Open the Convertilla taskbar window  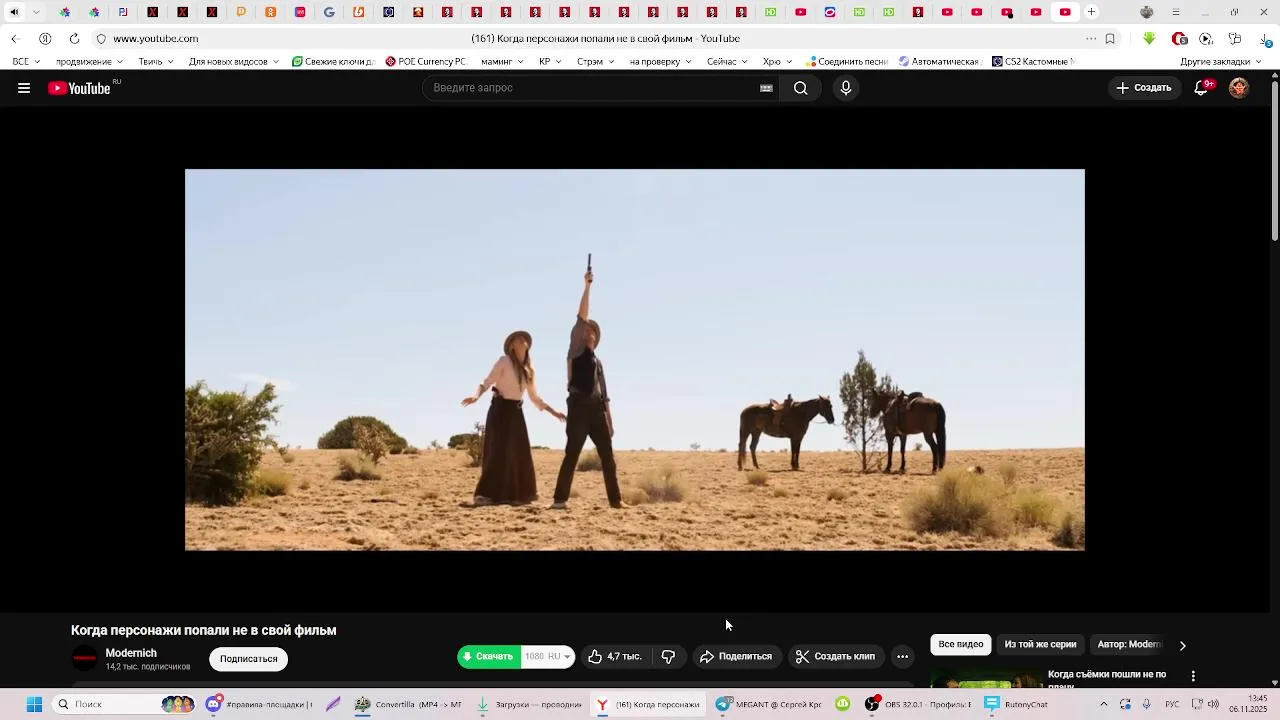tap(407, 704)
